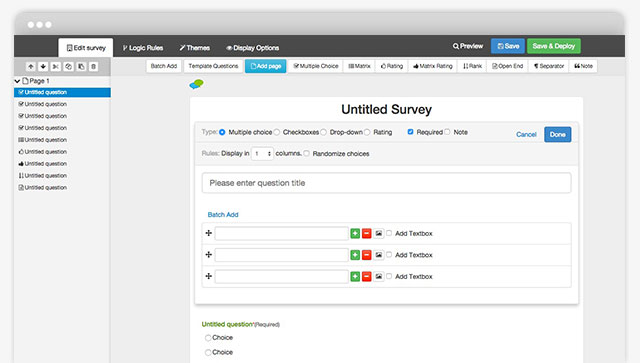Image resolution: width=640 pixels, height=363 pixels.
Task: Select the Drop-down type radio button
Action: click(323, 132)
